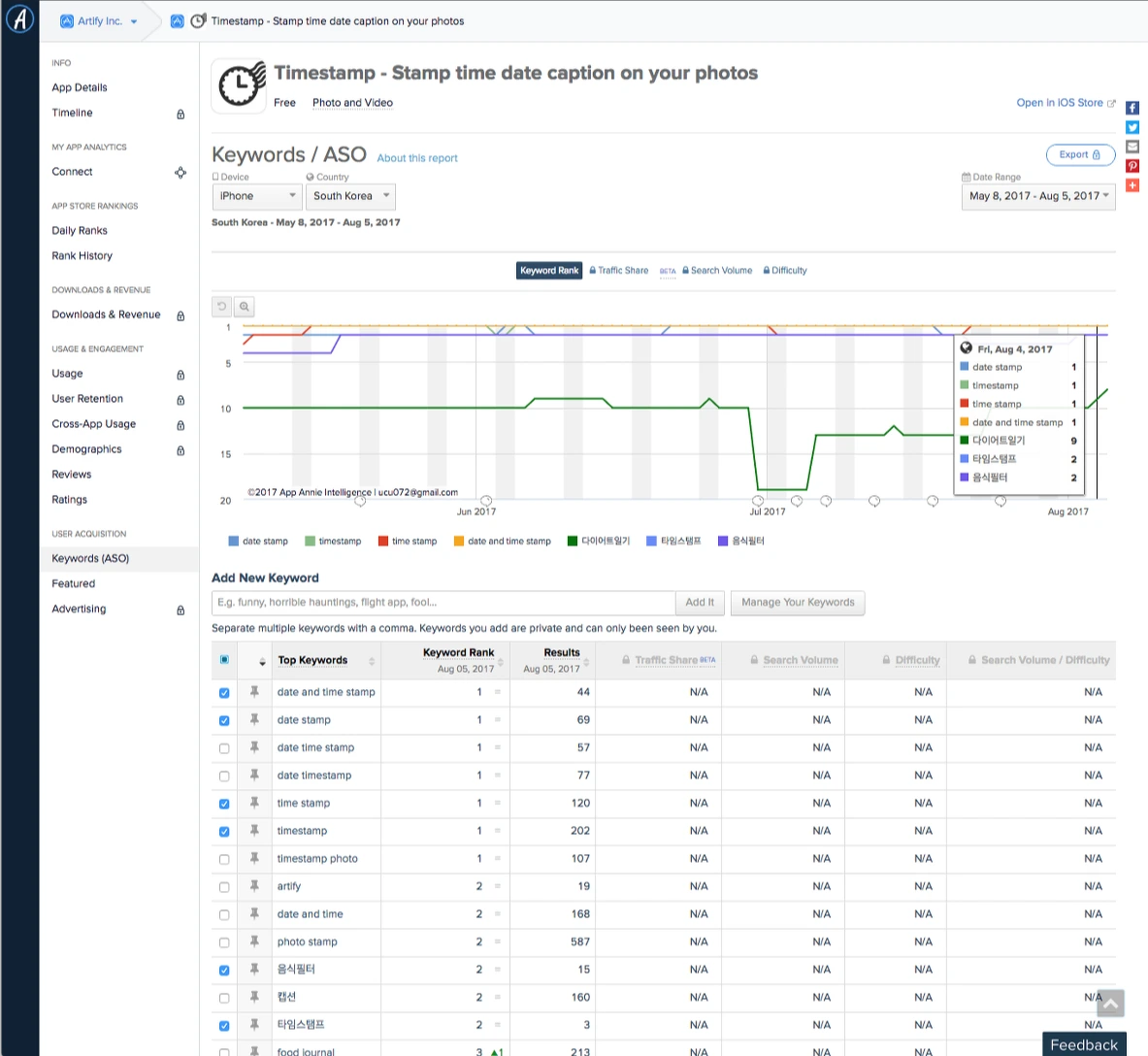
Task: Check the 'date time stamp' checkbox
Action: [224, 748]
